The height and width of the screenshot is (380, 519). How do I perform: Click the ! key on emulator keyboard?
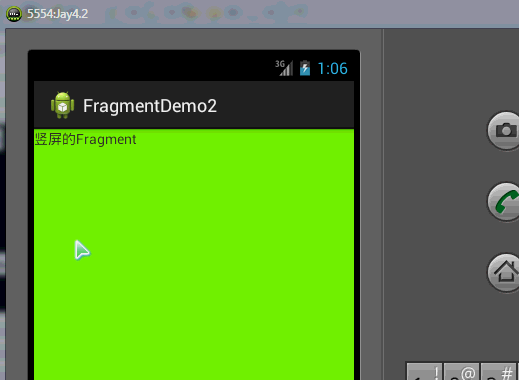[x=424, y=371]
